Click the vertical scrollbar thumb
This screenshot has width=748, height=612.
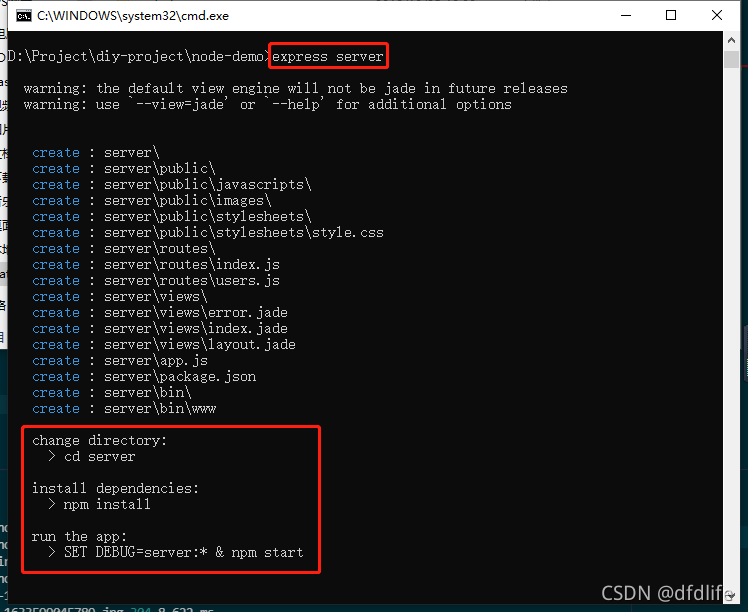click(x=731, y=59)
